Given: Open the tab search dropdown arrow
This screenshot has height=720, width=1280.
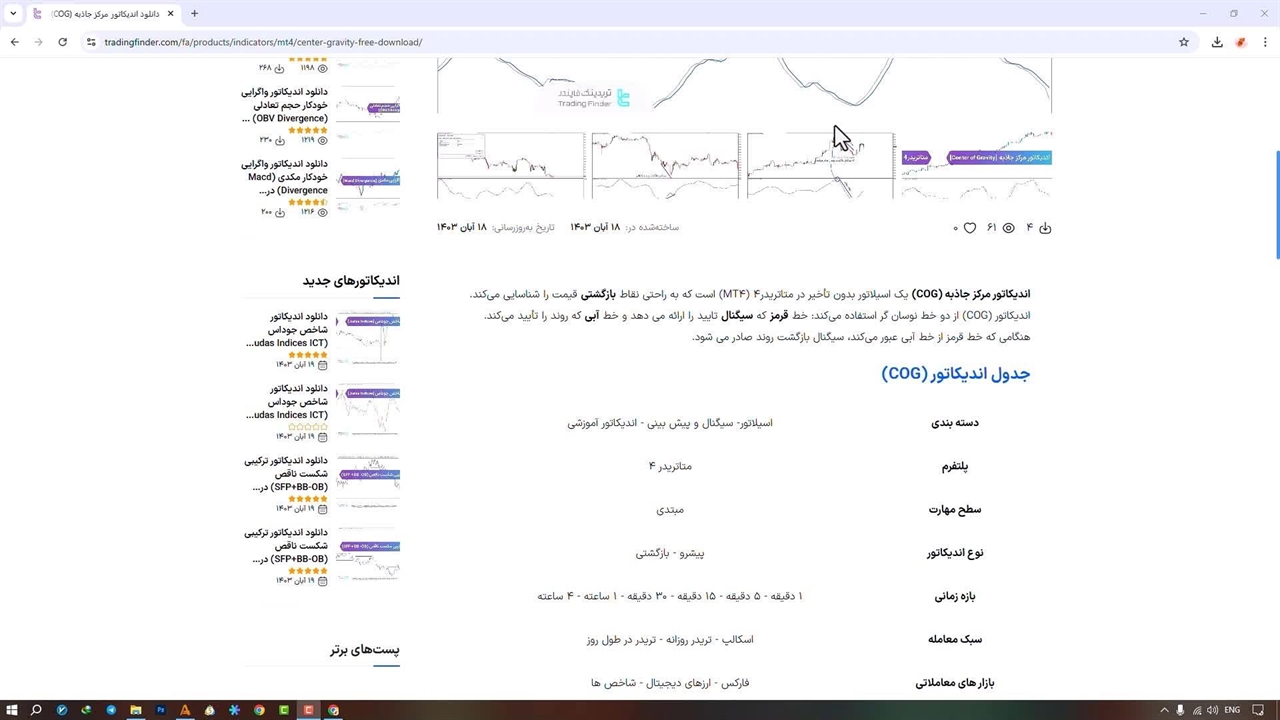Looking at the screenshot, I should pos(13,13).
